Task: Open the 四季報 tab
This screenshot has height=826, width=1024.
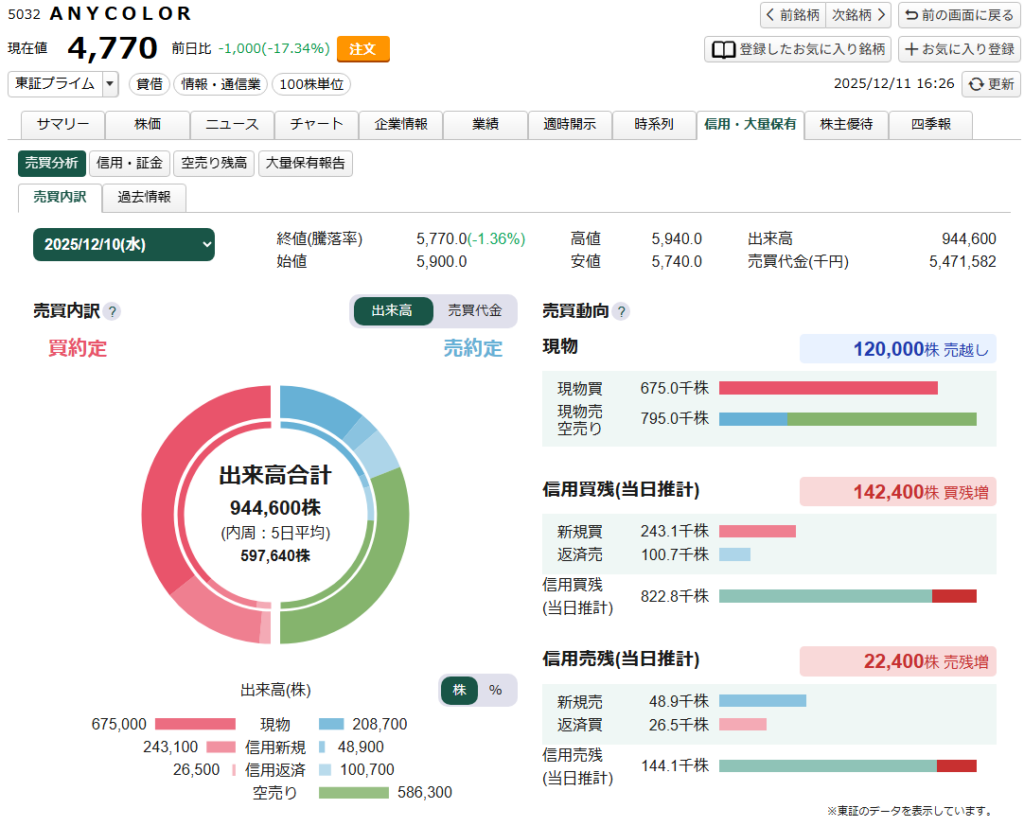Action: pos(930,125)
